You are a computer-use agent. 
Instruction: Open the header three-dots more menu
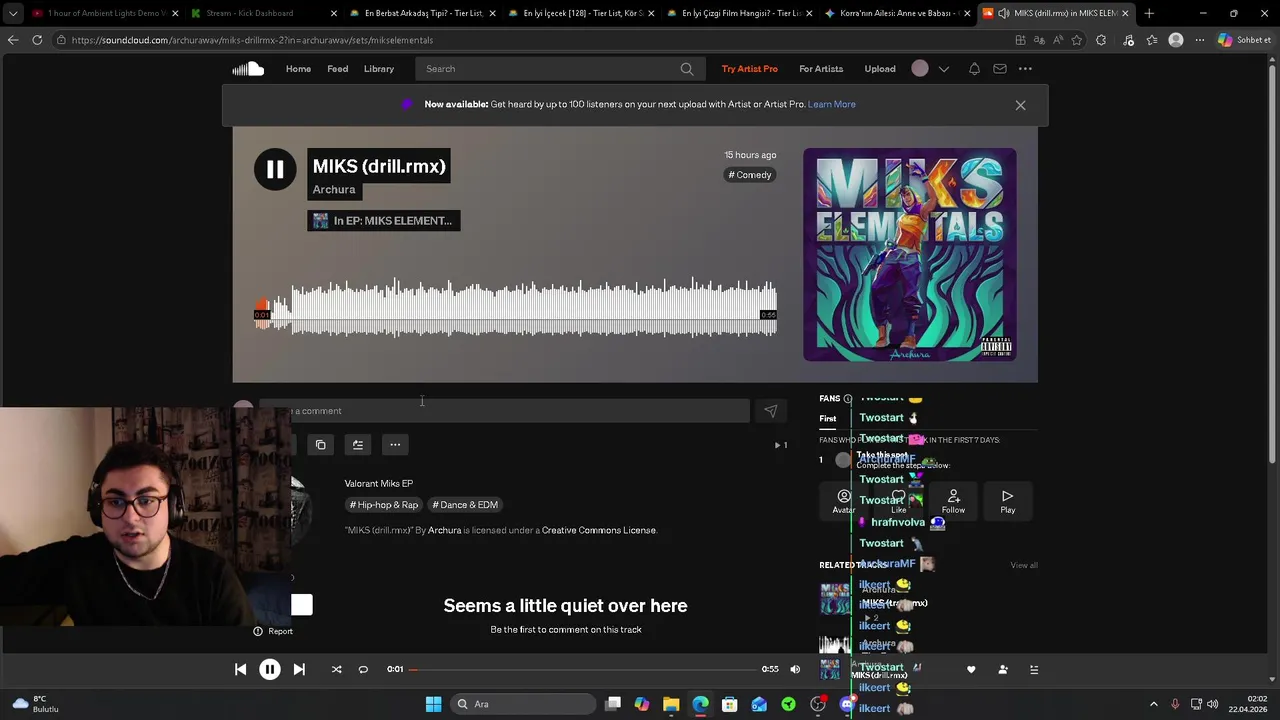pyautogui.click(x=1025, y=69)
